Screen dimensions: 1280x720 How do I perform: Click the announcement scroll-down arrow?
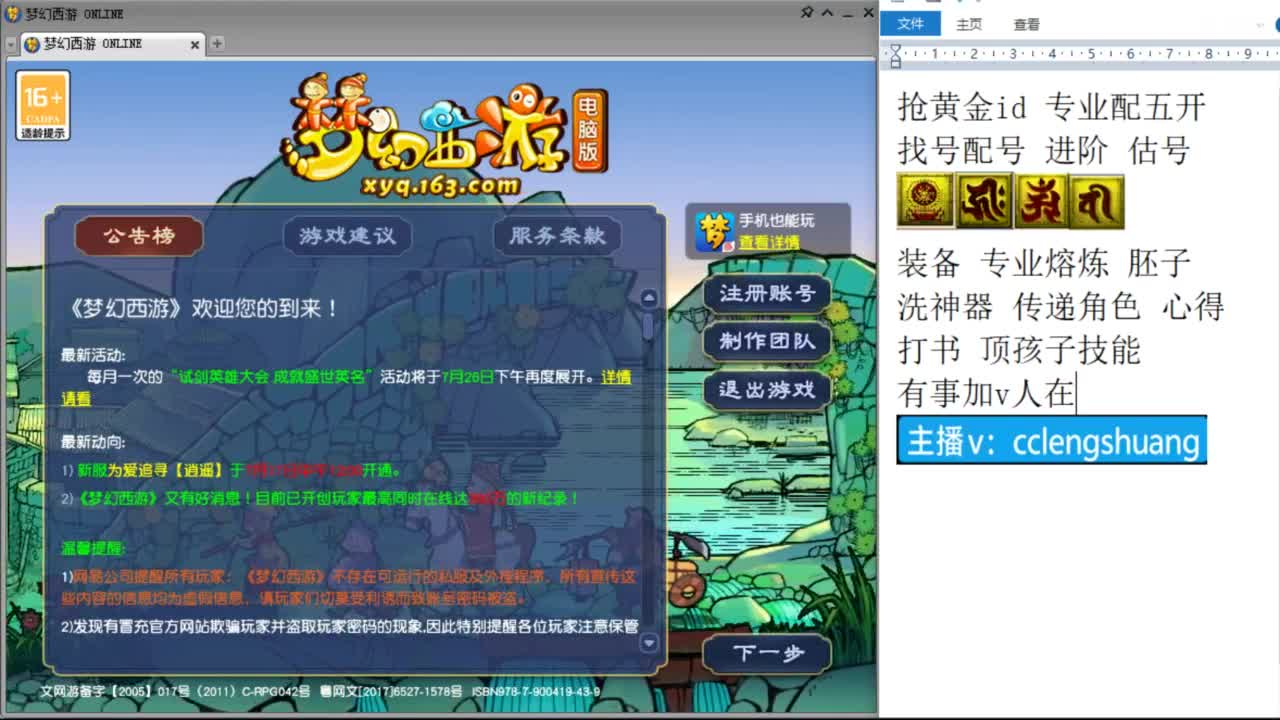coord(649,643)
